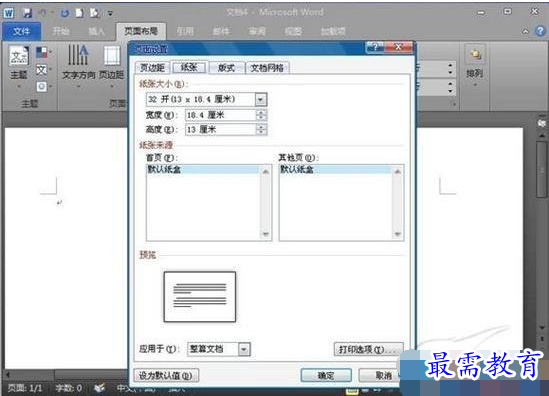Close the Page Setup dialog with X
The image size is (549, 396).
[x=398, y=47]
